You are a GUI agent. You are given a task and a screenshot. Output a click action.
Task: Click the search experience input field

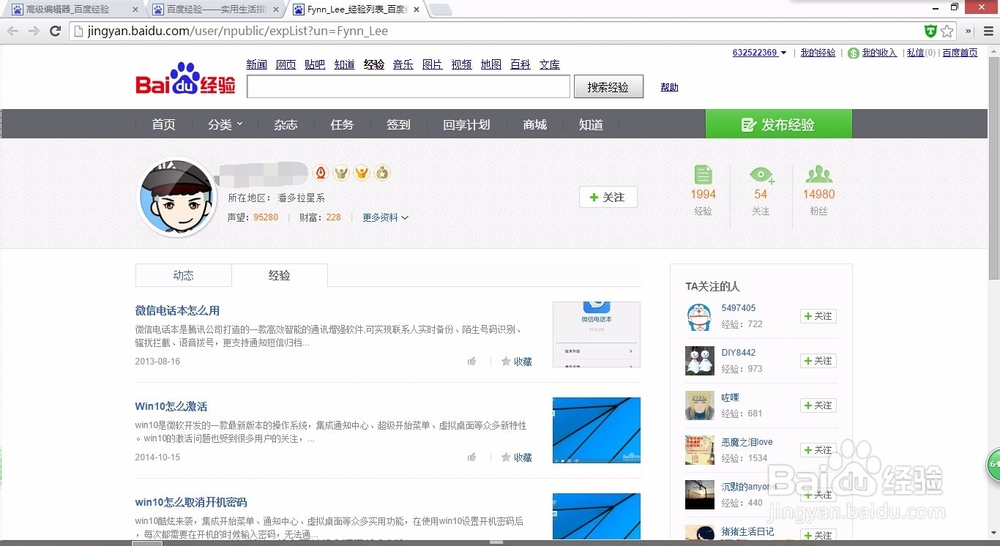point(408,87)
